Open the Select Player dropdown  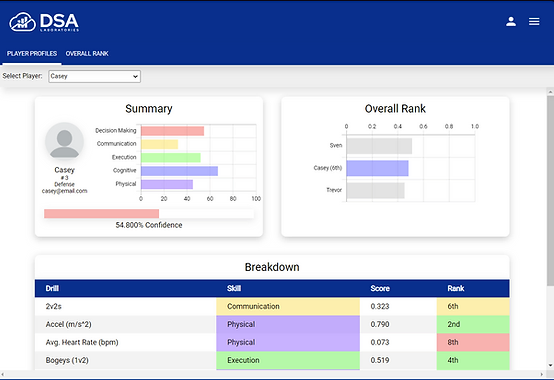tap(94, 76)
